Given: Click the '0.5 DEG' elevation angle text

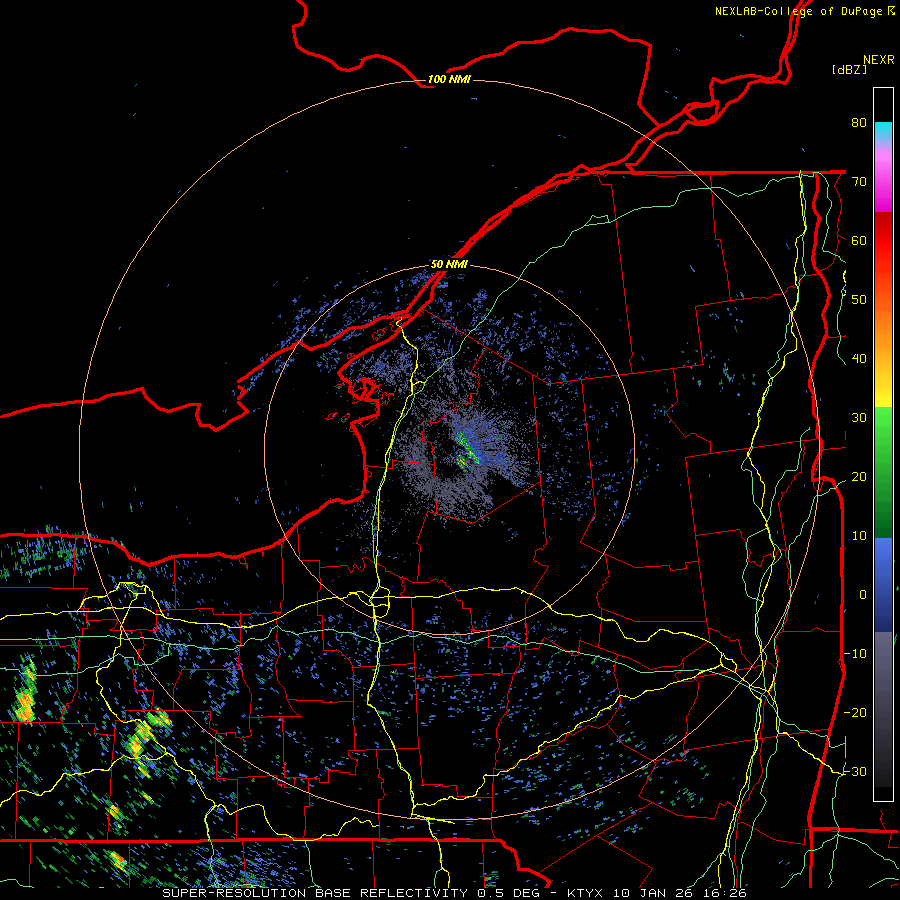Looking at the screenshot, I should point(510,893).
